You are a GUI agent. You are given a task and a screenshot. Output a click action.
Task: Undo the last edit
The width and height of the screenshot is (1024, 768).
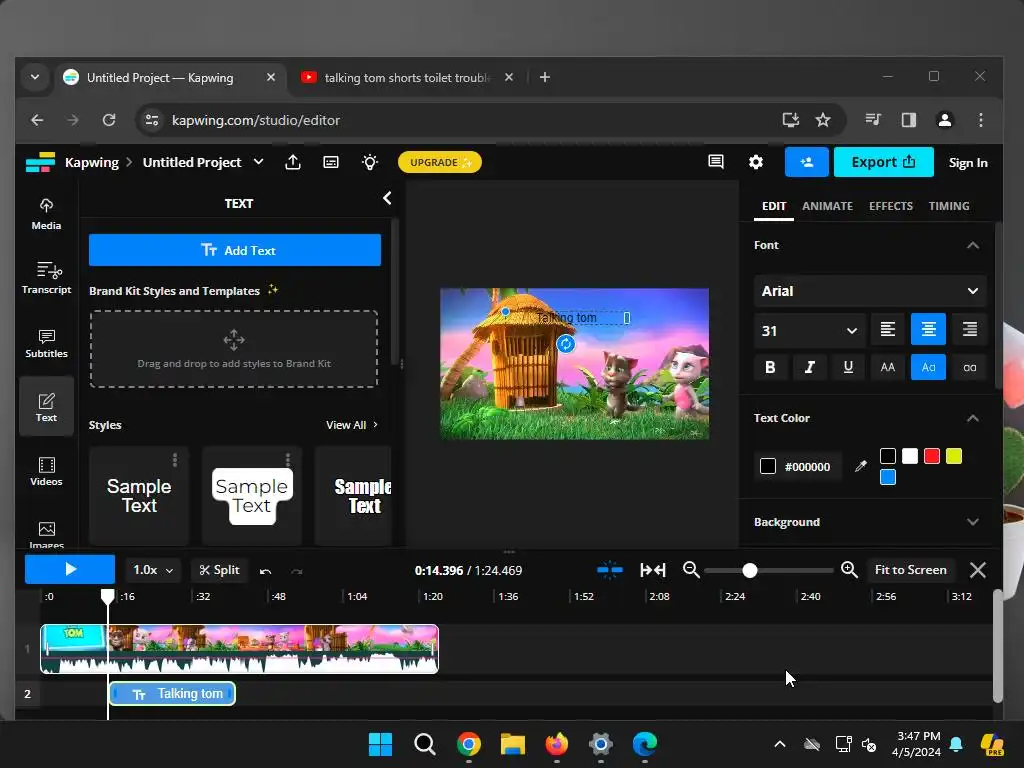[265, 571]
